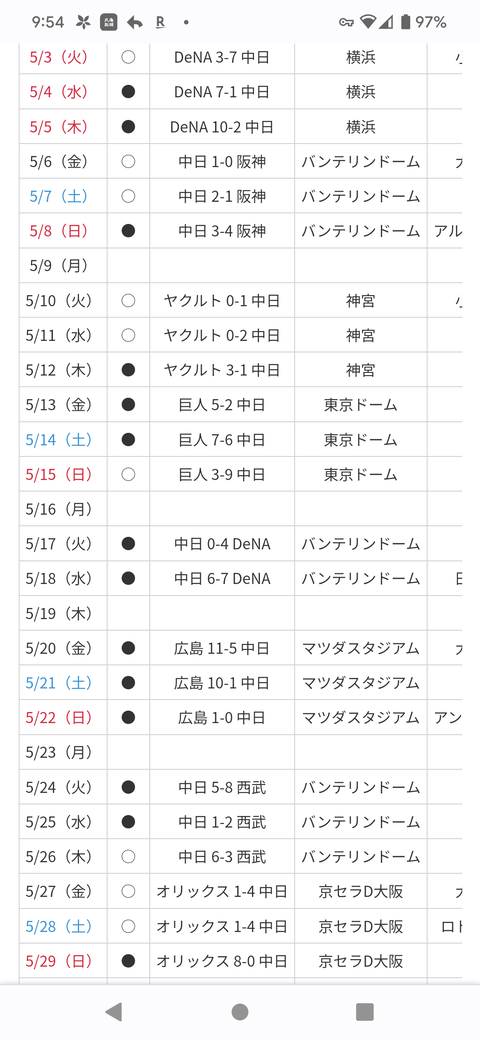Select the オリックス 8-0 中日 score cell
The width and height of the screenshot is (480, 1040).
222,960
